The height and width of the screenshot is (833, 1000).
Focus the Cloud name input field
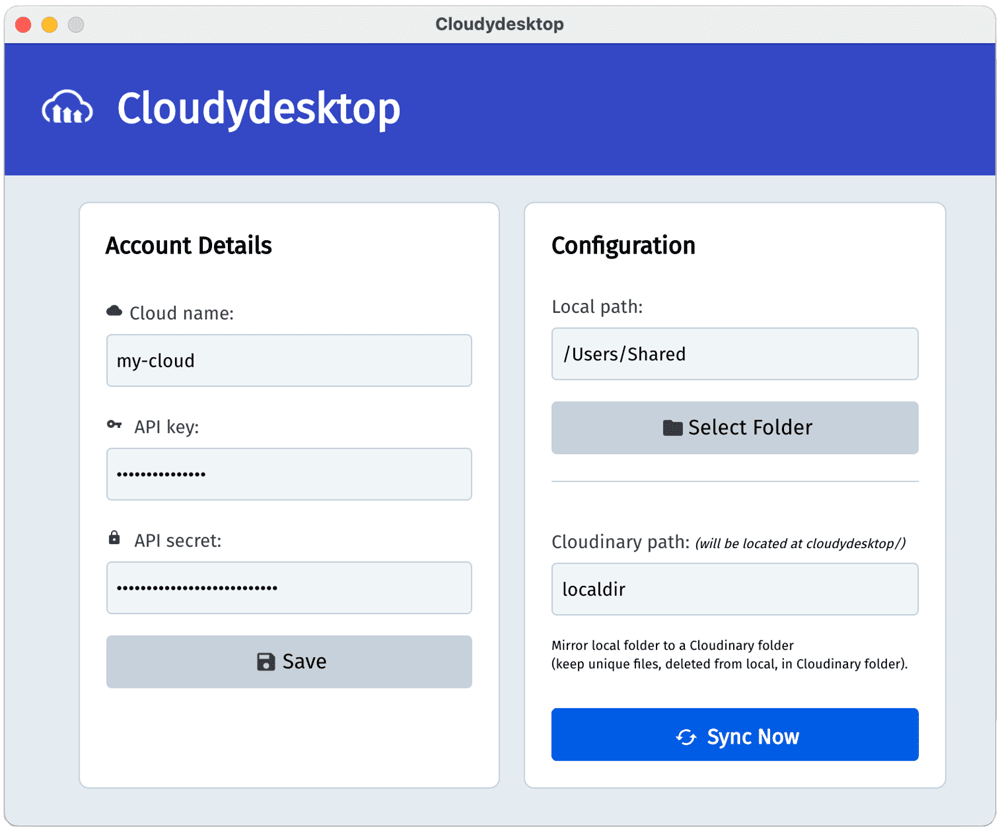[x=289, y=360]
